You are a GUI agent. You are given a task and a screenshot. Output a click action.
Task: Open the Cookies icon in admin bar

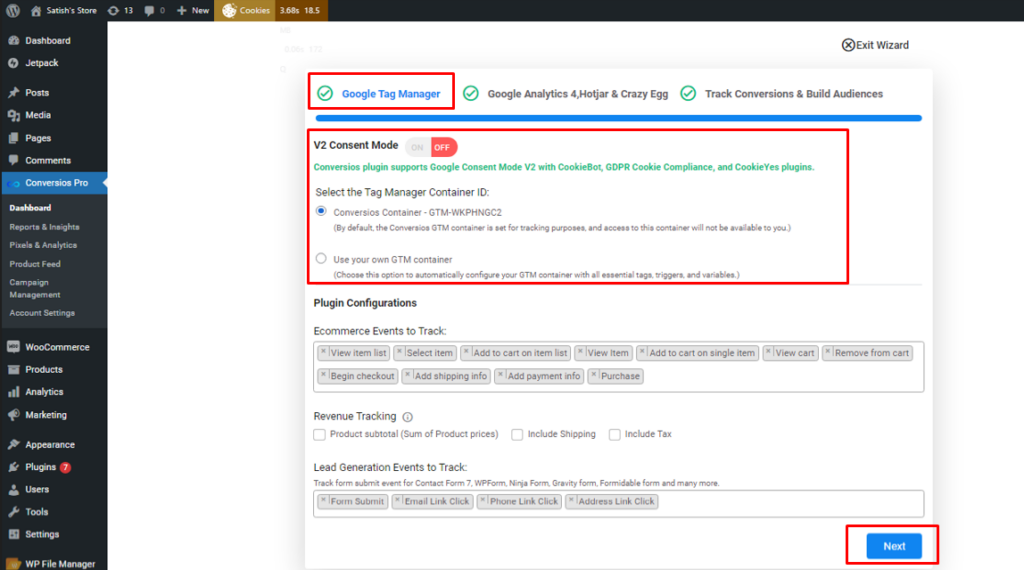[229, 10]
